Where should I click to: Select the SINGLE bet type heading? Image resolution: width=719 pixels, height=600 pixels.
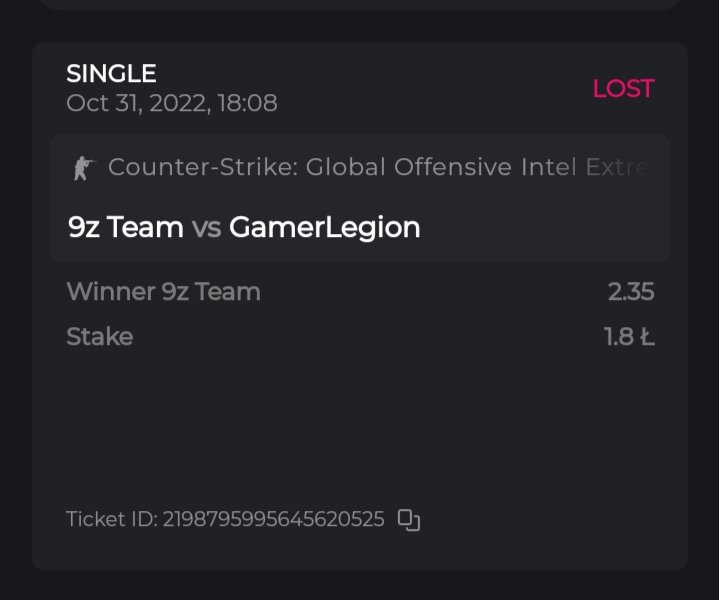coord(111,73)
